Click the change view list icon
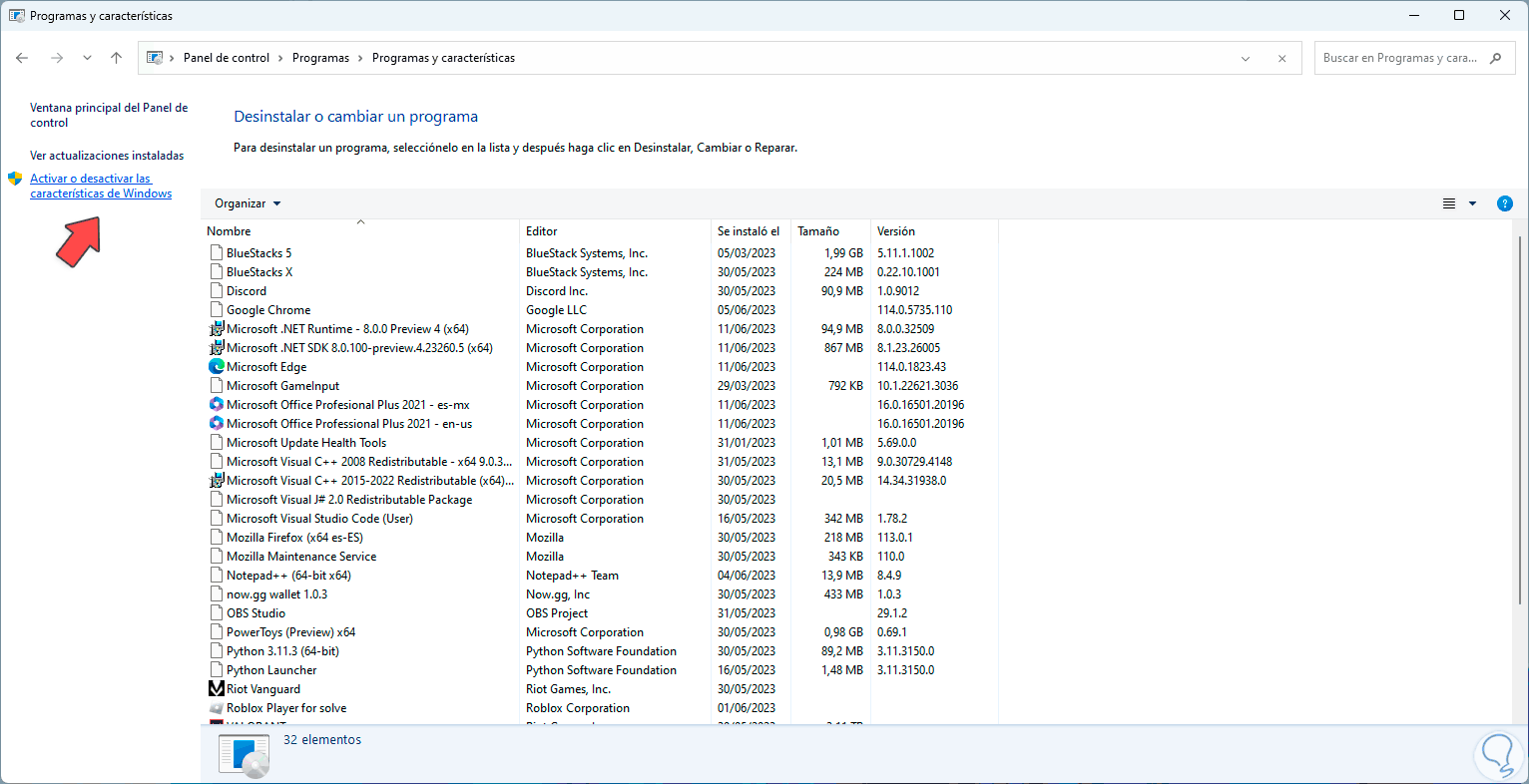Image resolution: width=1529 pixels, height=784 pixels. (x=1449, y=203)
